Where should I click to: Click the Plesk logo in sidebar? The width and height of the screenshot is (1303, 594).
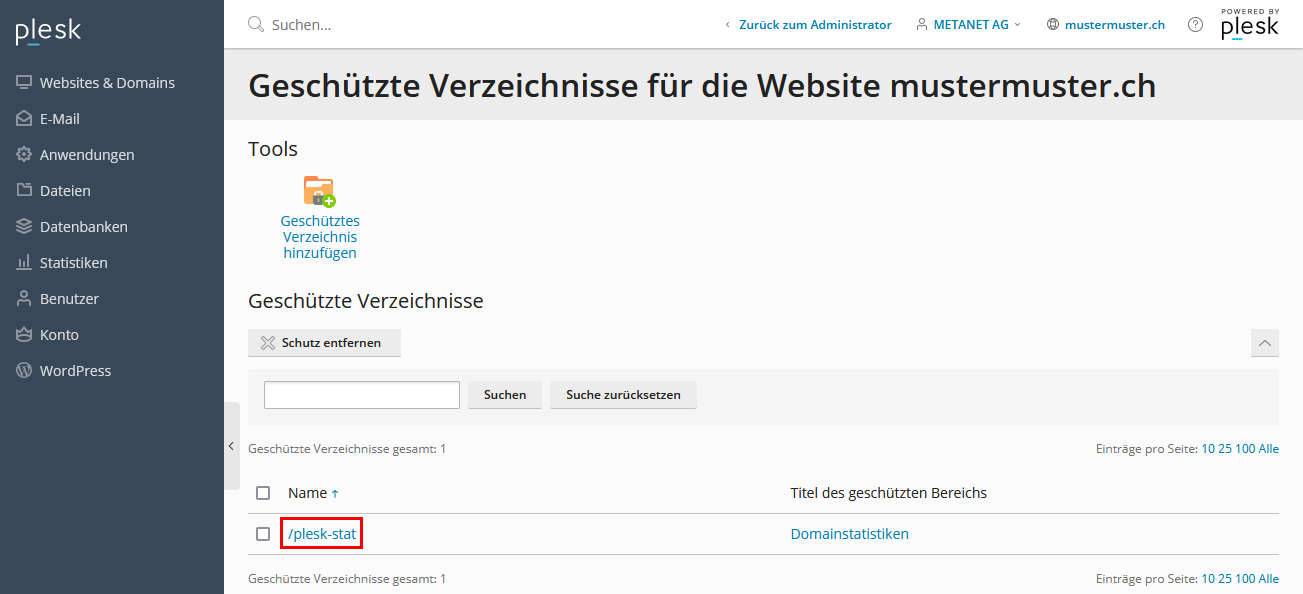48,32
